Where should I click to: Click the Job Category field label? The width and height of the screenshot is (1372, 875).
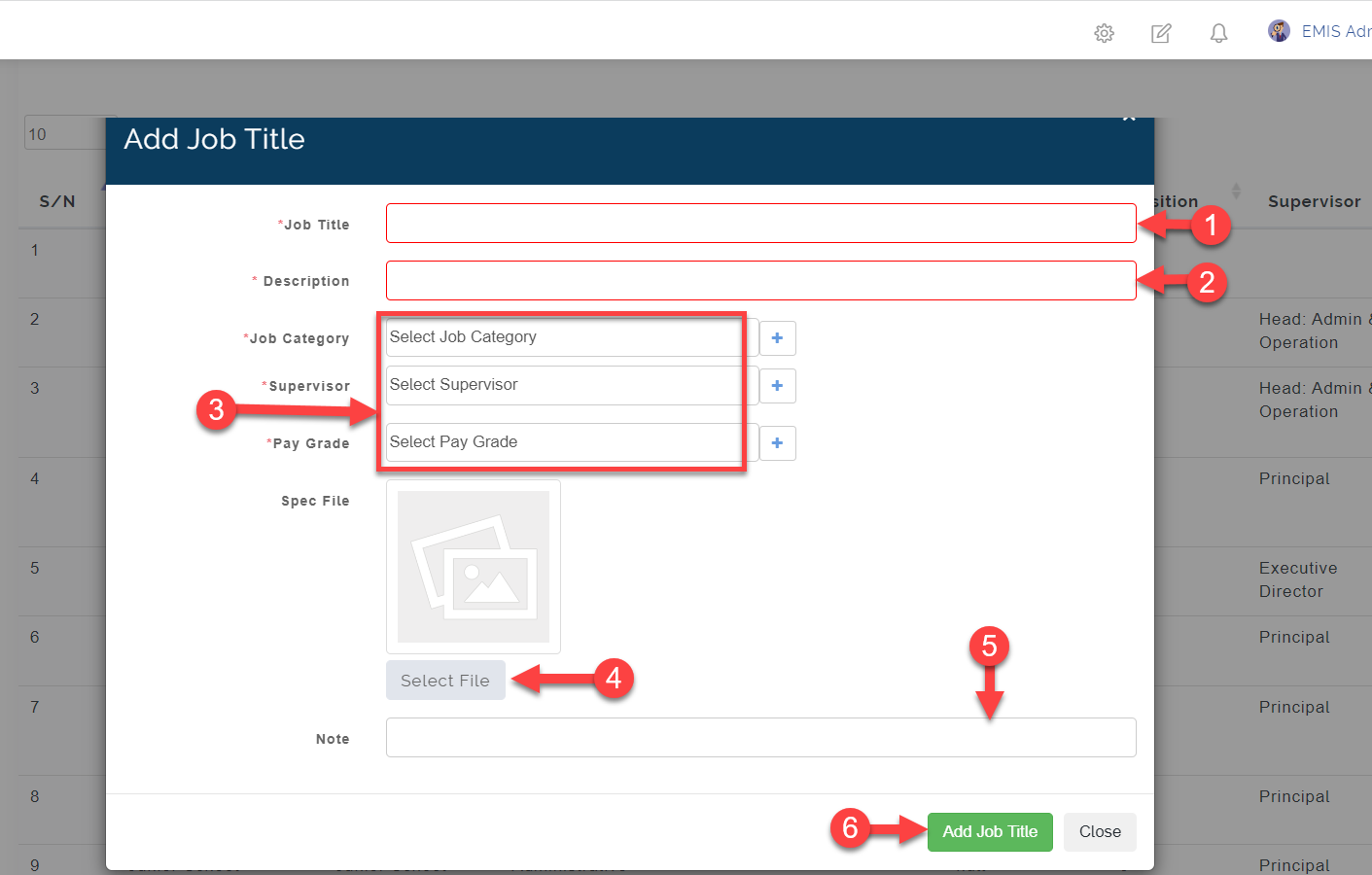click(x=297, y=338)
